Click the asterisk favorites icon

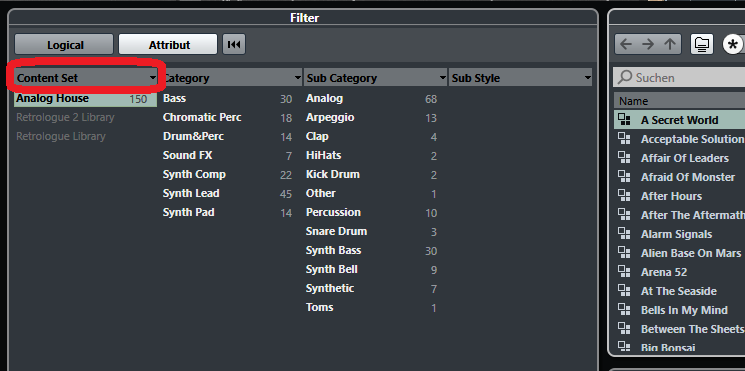pyautogui.click(x=733, y=45)
